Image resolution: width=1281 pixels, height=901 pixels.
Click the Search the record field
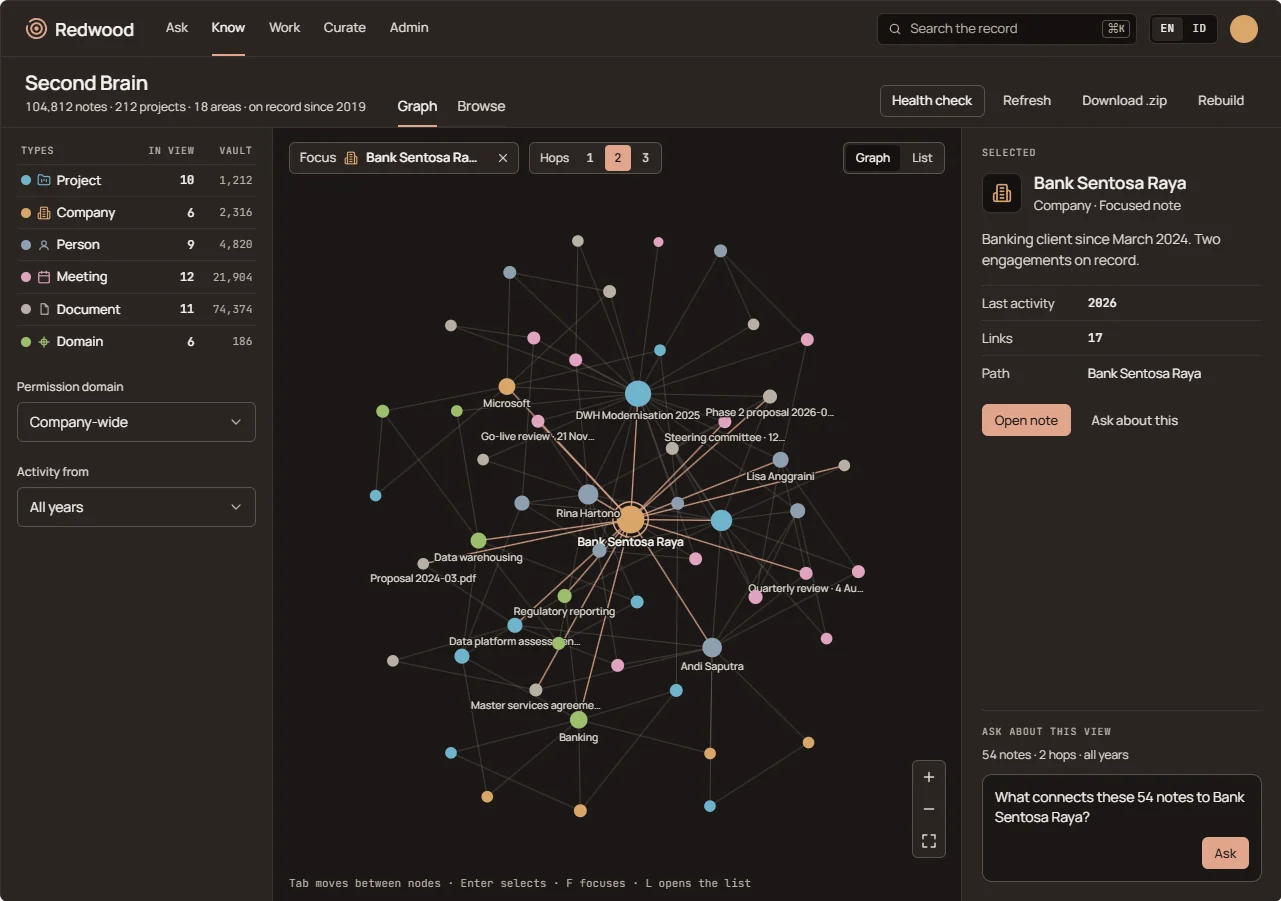point(1006,29)
